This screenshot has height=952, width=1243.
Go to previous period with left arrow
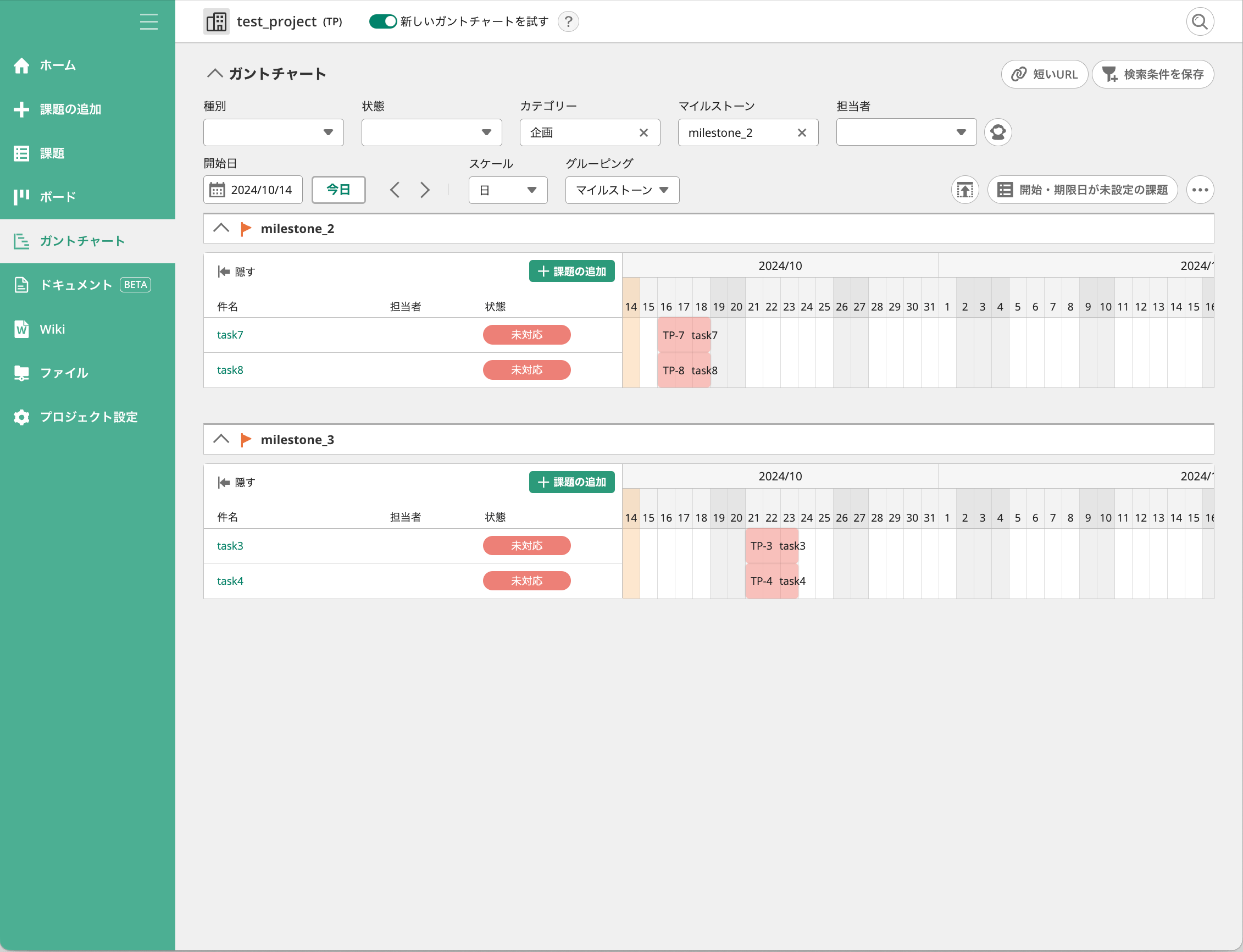coord(395,190)
